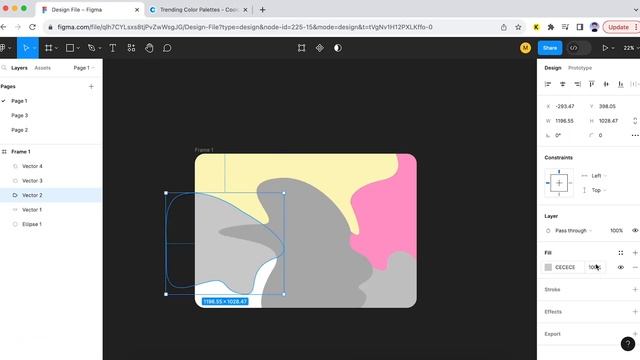640x360 pixels.
Task: Click the layer opacity 100% field
Action: point(616,231)
